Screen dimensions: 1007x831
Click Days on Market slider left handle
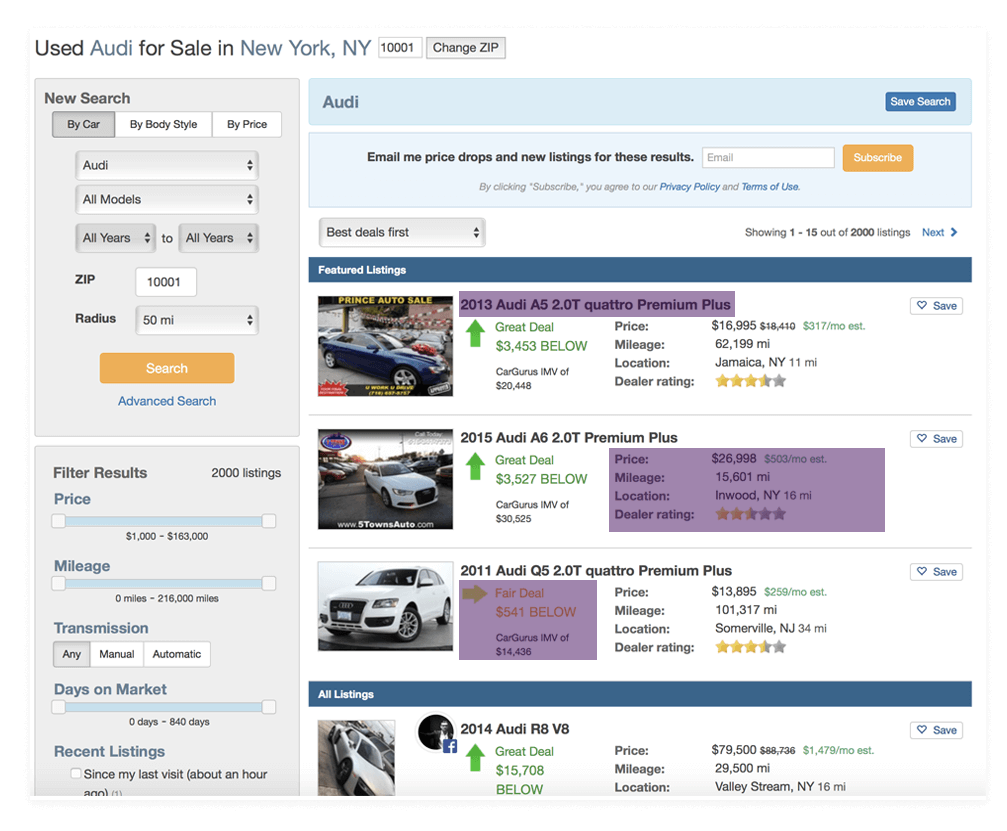58,707
